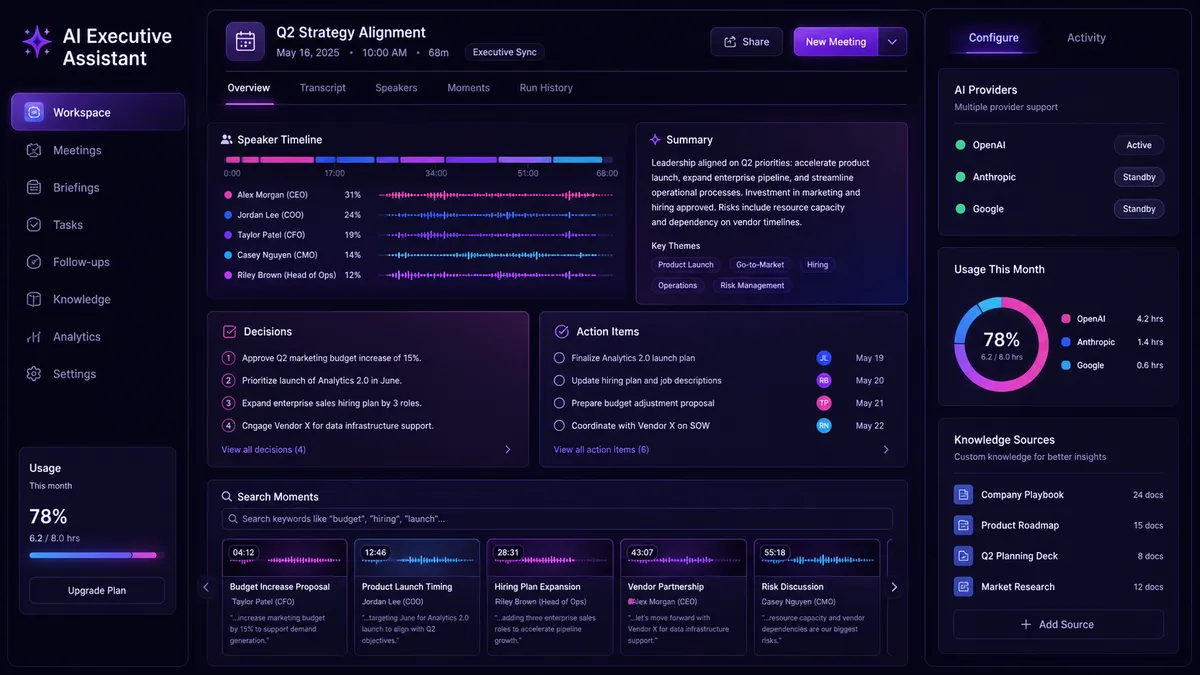
Task: Open the Follow-ups sidebar icon
Action: (34, 262)
